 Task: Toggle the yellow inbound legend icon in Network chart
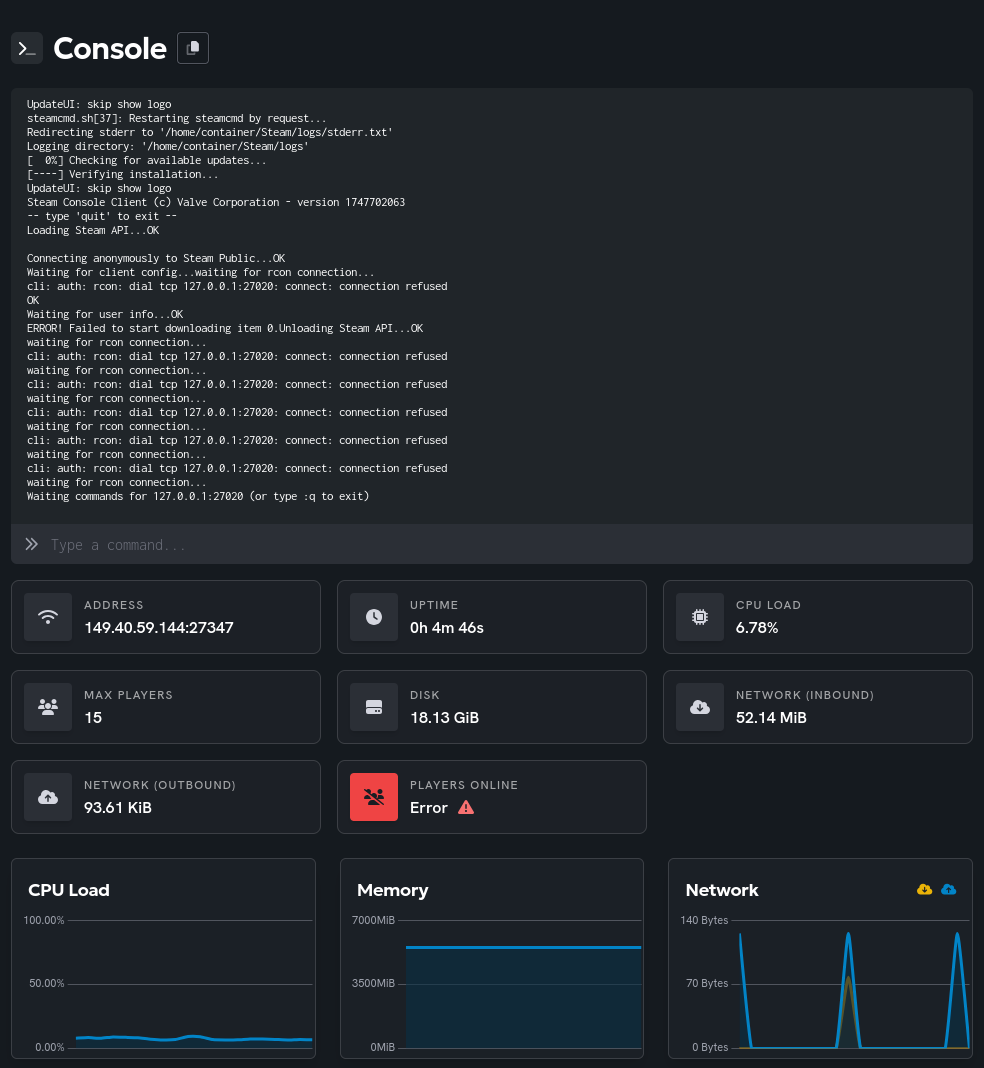coord(924,890)
